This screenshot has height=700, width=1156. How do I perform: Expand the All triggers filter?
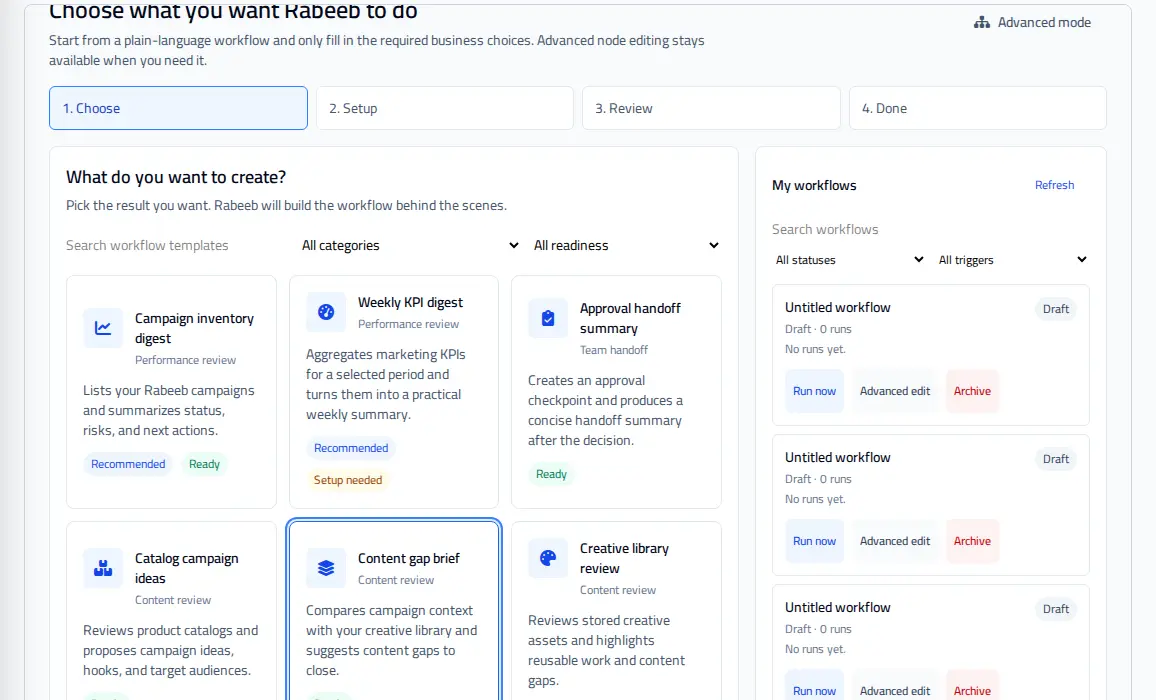point(1012,260)
